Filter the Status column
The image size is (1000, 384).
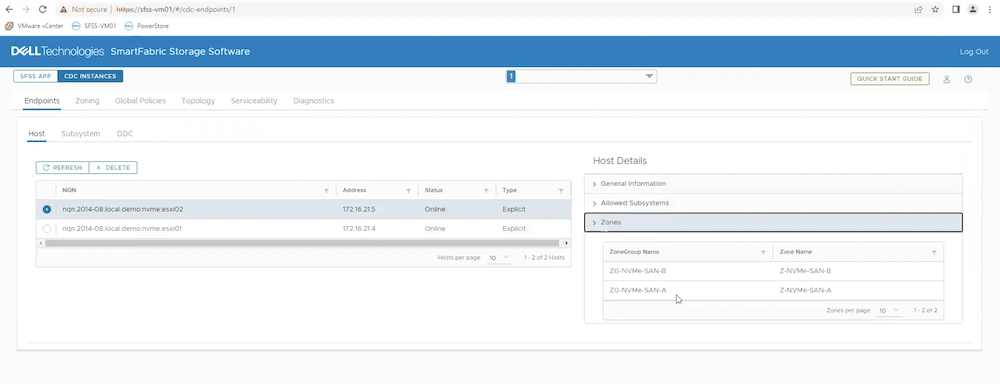[486, 191]
